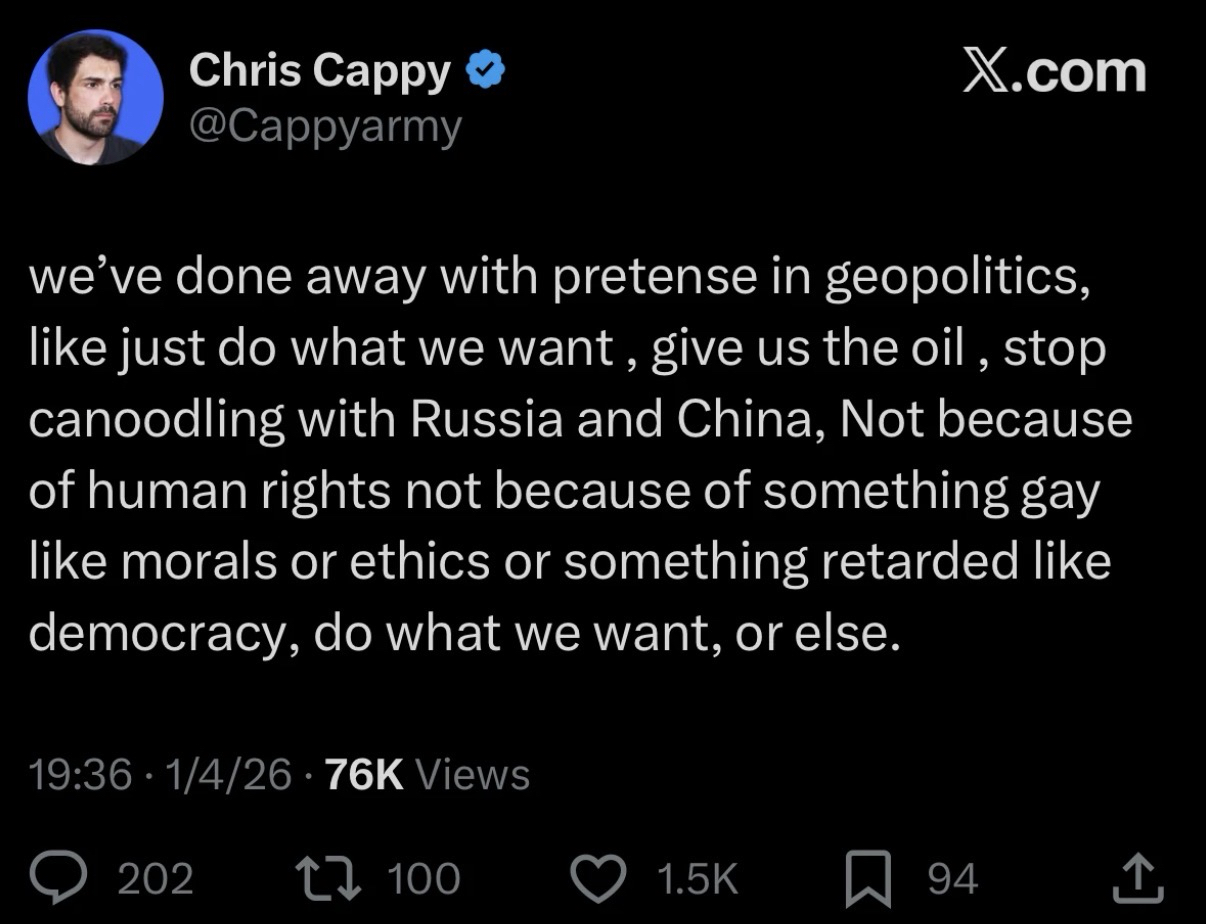Click the 202 replies count
The width and height of the screenshot is (1206, 924).
pyautogui.click(x=155, y=878)
